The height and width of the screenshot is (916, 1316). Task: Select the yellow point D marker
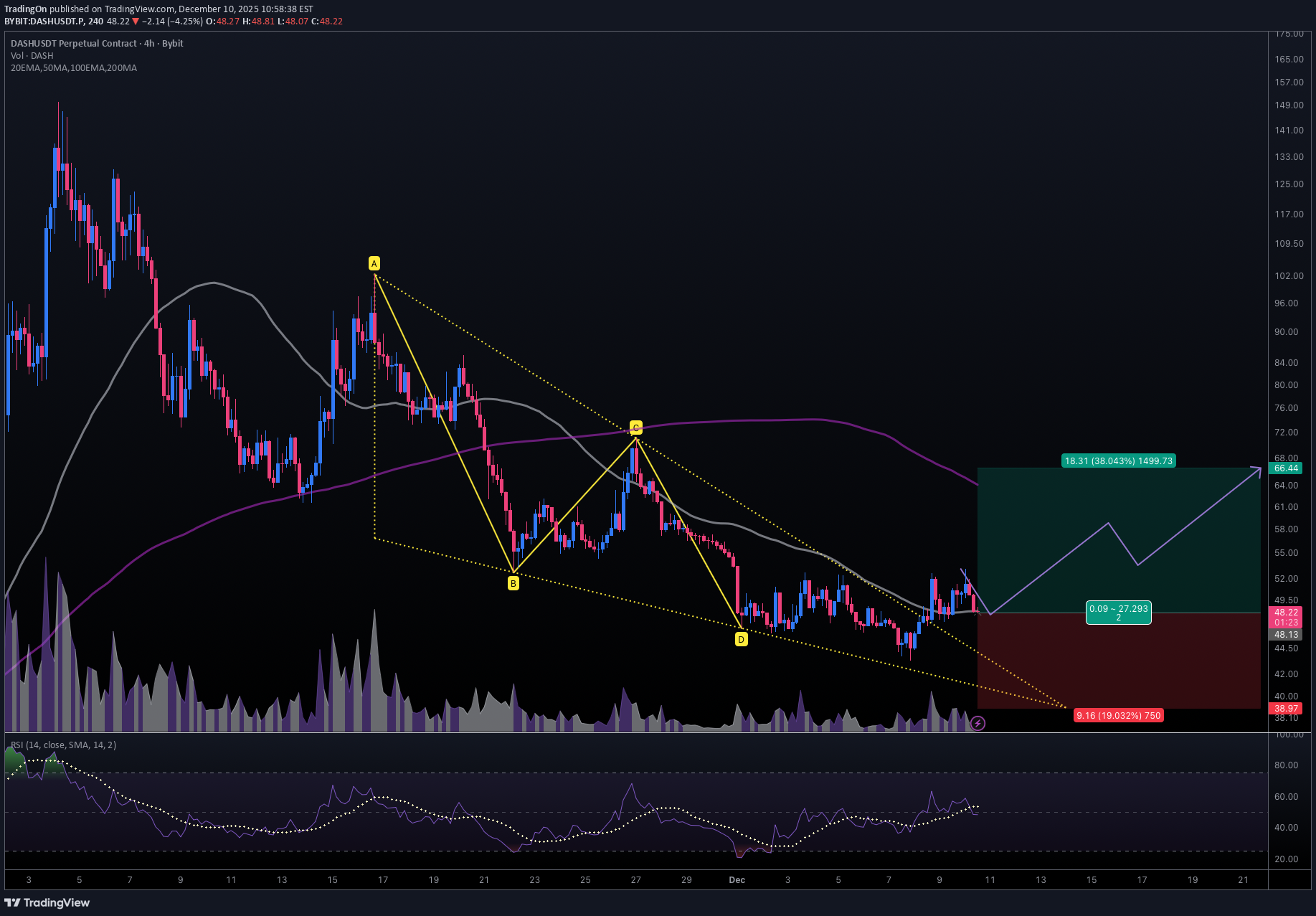[x=741, y=639]
